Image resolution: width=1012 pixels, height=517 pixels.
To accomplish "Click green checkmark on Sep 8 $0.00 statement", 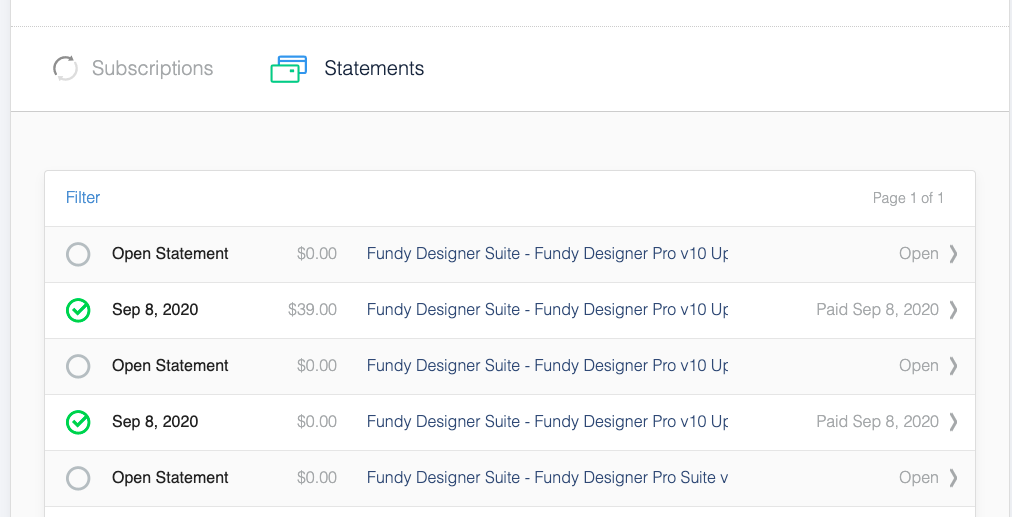I will point(78,422).
